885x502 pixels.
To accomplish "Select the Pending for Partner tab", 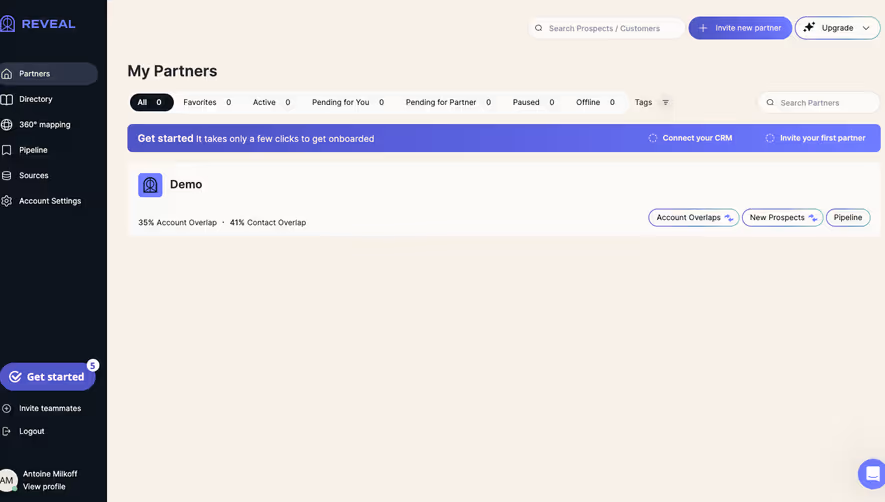I will tap(448, 102).
